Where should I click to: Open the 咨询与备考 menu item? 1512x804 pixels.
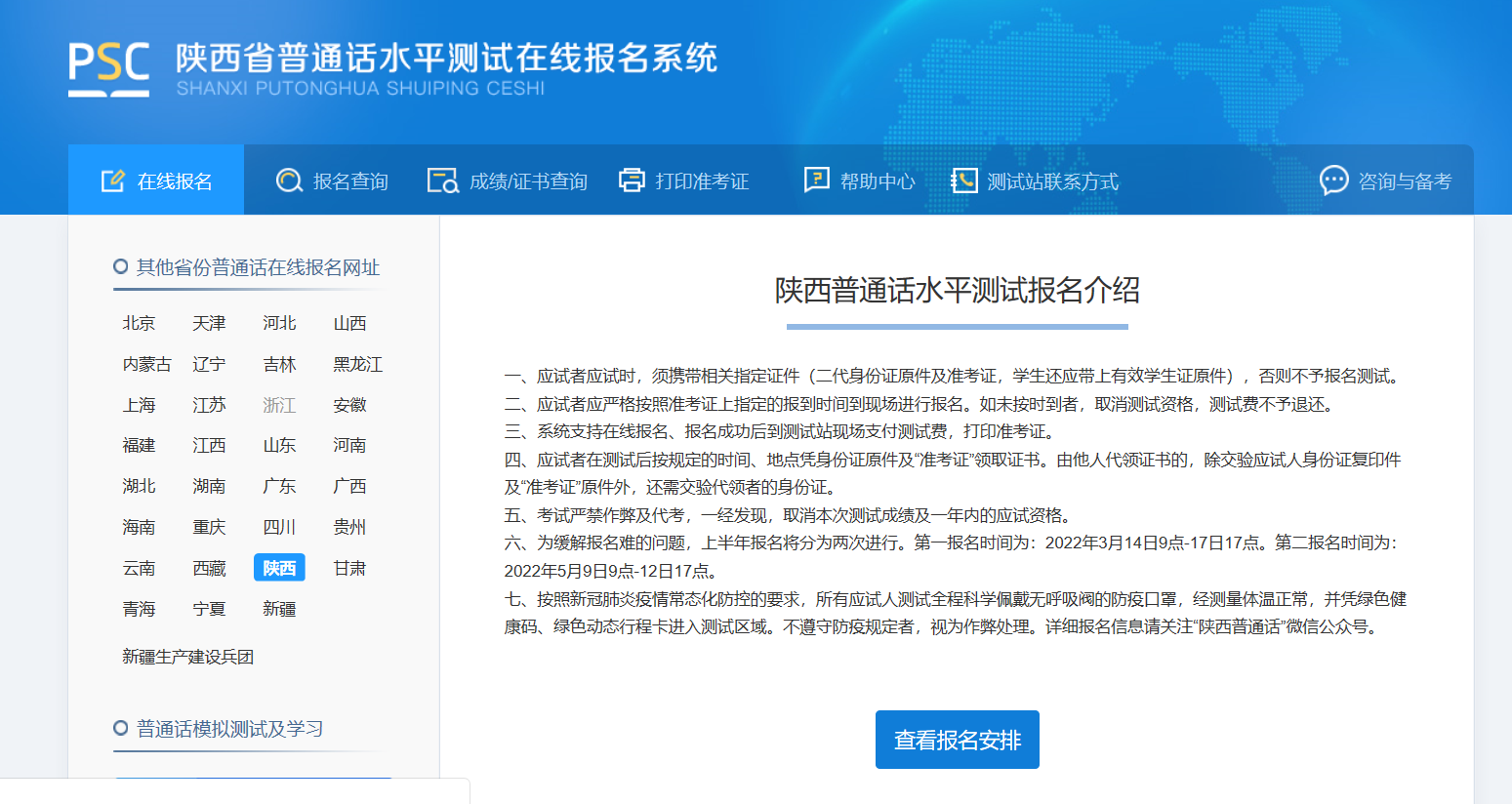click(x=1386, y=181)
